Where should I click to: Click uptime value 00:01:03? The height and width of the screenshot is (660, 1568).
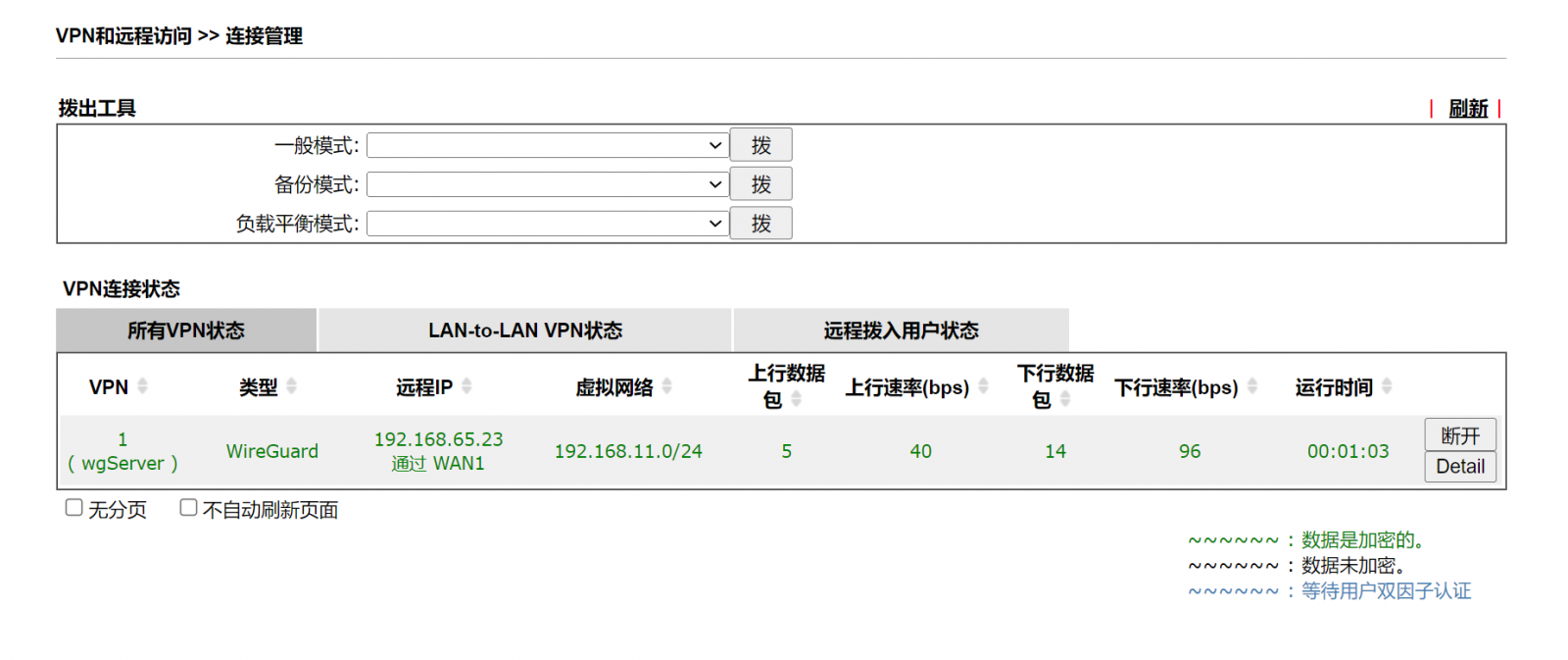[x=1348, y=451]
